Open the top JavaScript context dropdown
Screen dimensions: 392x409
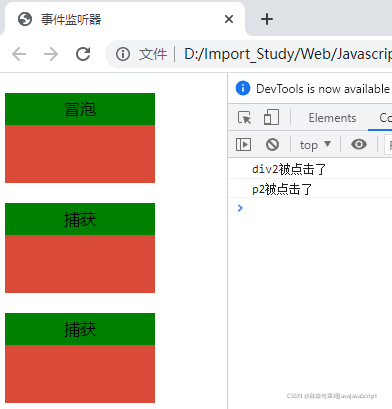[315, 145]
